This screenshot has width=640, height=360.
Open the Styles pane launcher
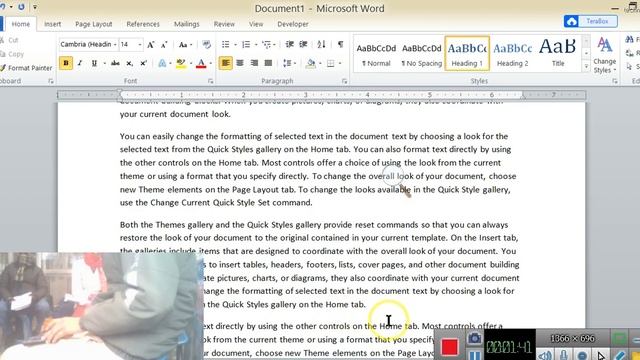coord(615,81)
